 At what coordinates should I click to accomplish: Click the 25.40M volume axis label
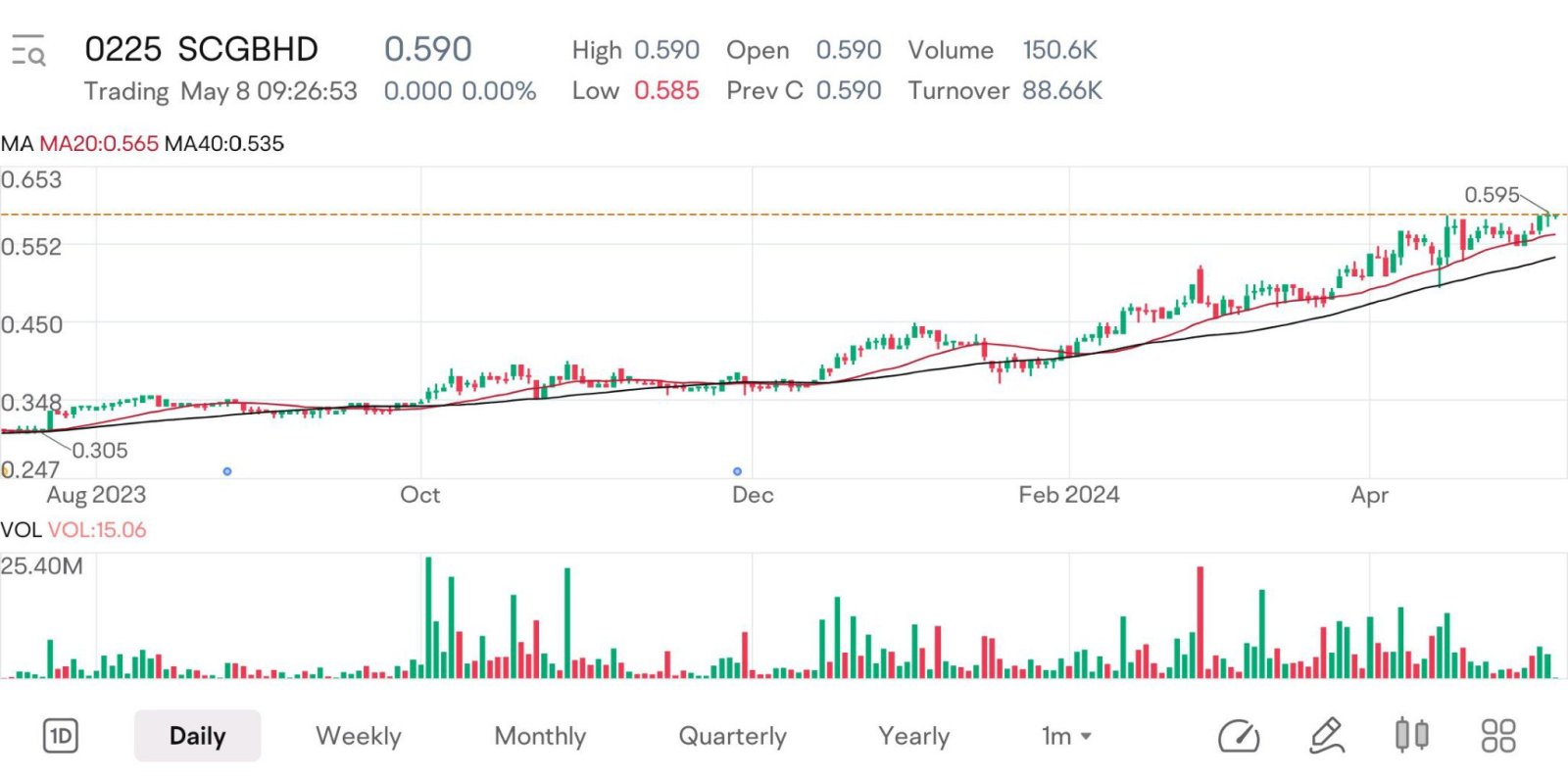coord(42,566)
